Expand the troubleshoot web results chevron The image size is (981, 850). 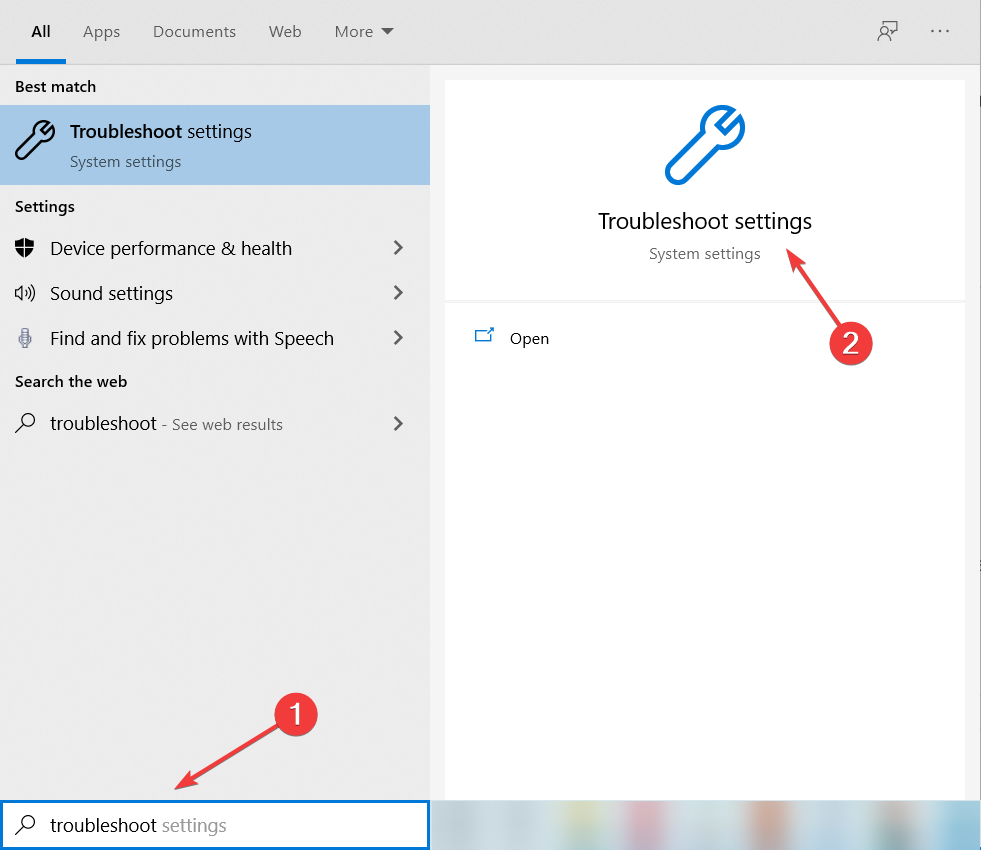point(397,424)
